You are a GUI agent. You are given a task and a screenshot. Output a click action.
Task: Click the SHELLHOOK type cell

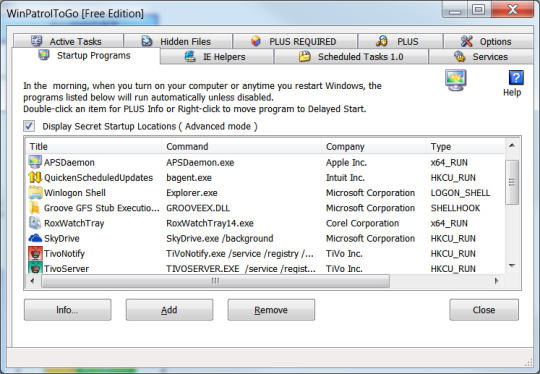click(x=455, y=208)
